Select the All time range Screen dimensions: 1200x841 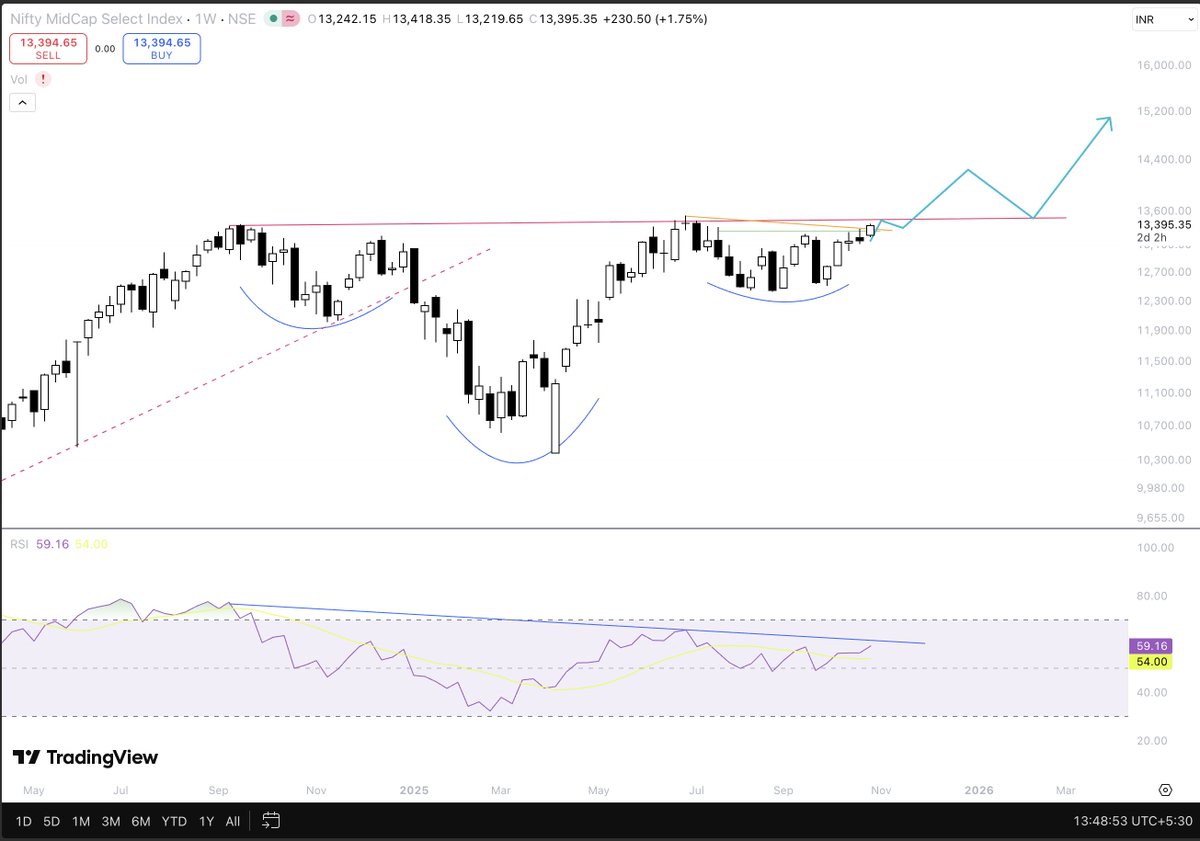tap(233, 821)
